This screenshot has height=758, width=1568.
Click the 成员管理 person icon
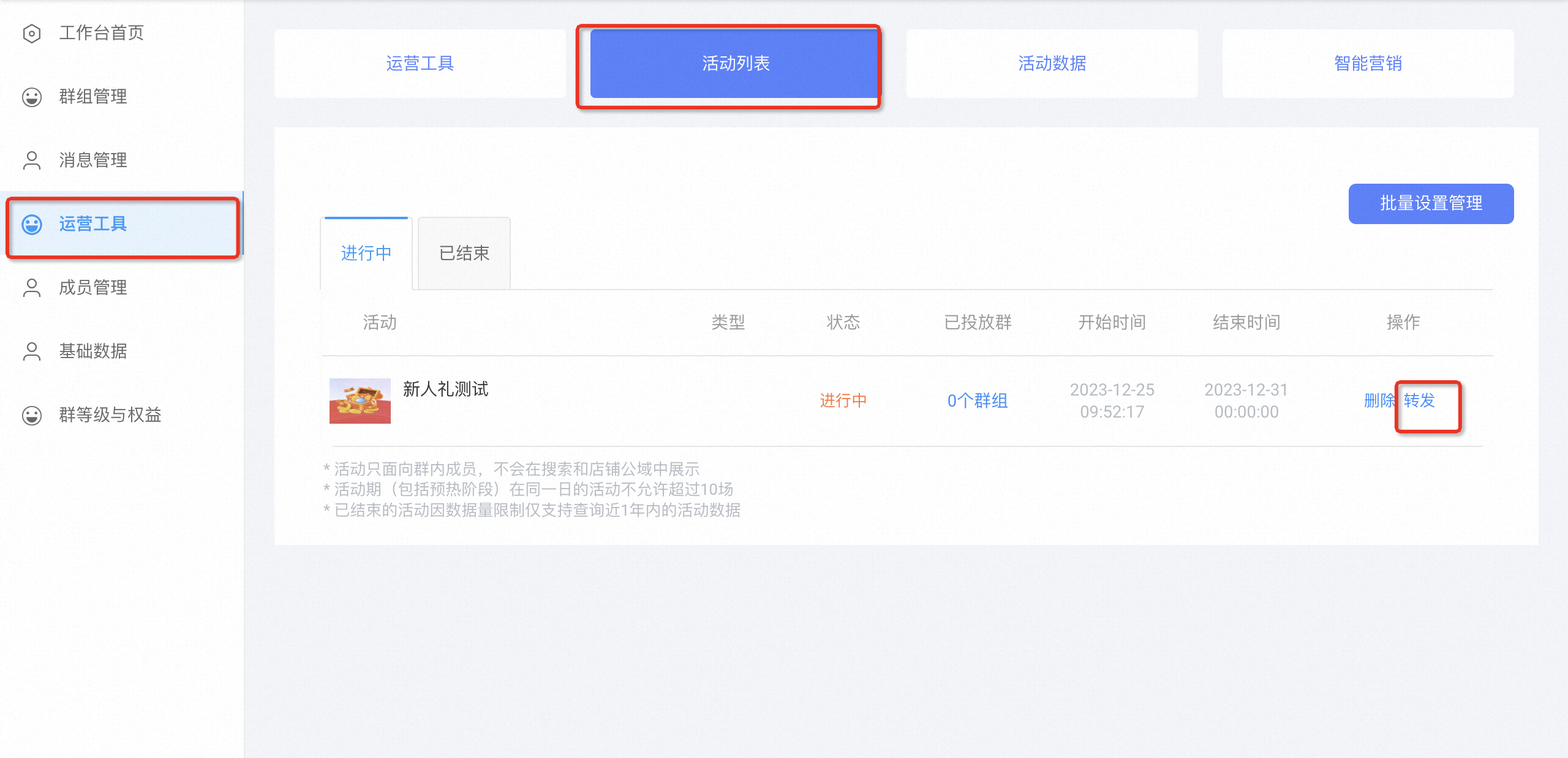click(x=32, y=288)
